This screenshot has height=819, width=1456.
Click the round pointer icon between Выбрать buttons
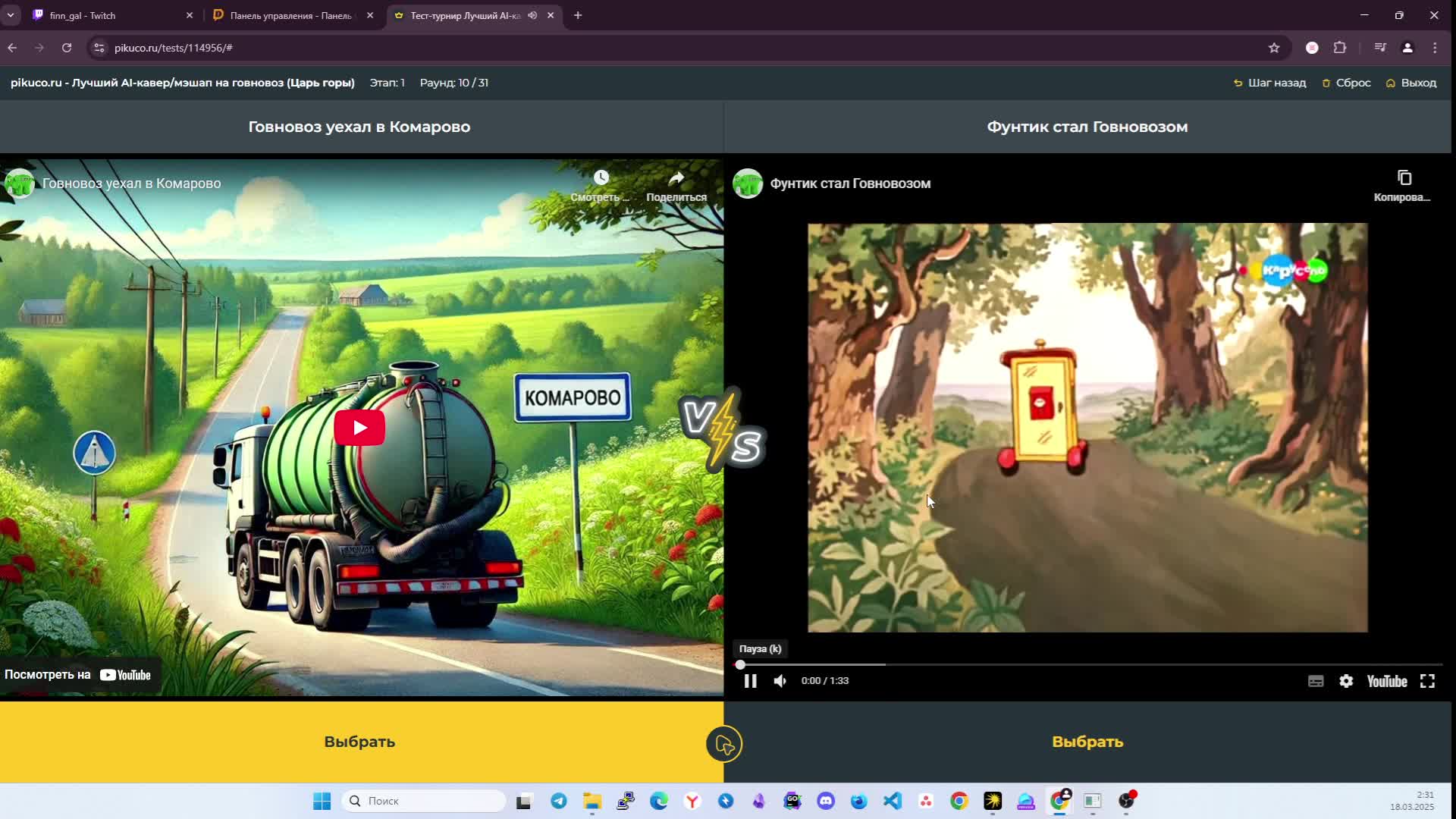724,744
